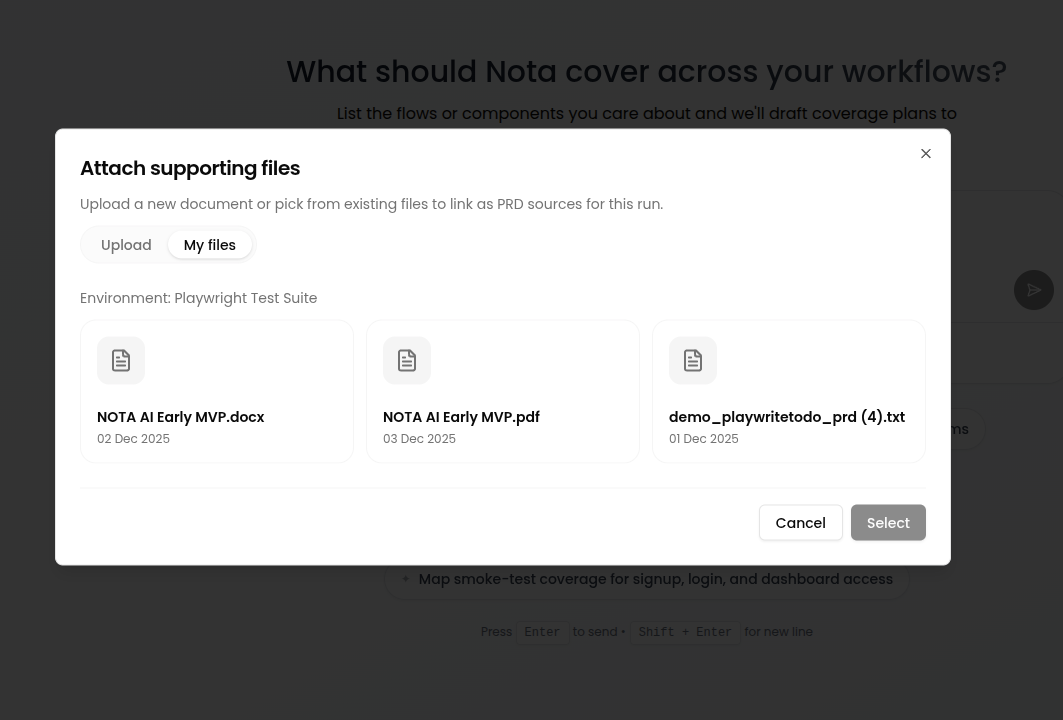Confirm with the Select button

point(888,523)
